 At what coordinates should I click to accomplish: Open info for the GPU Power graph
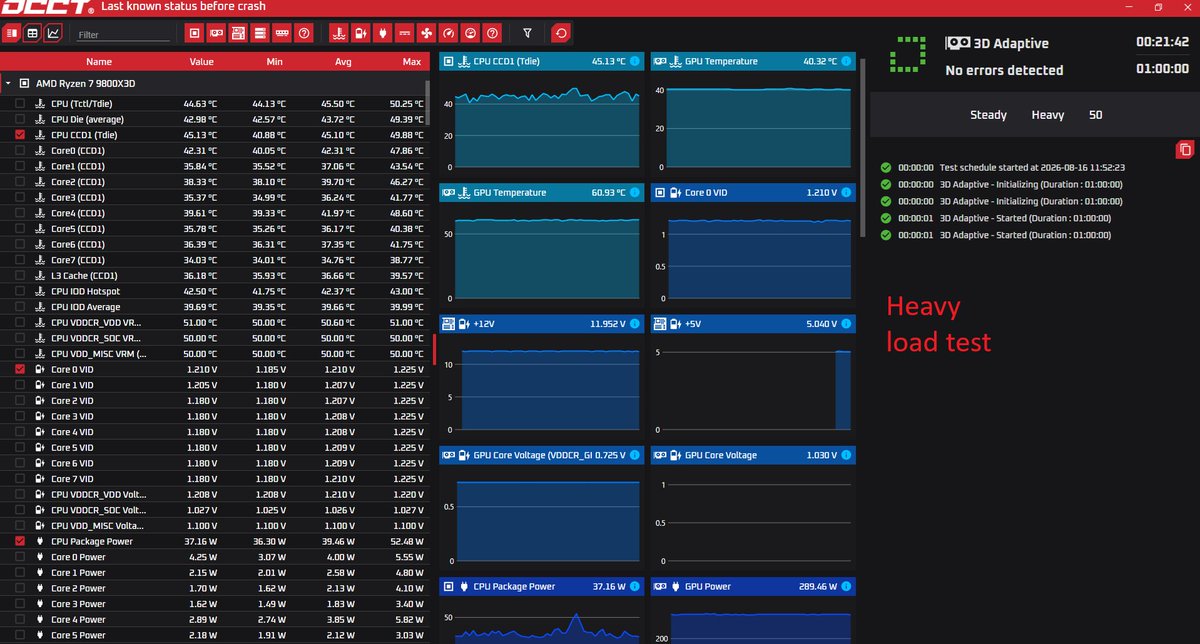pos(846,586)
